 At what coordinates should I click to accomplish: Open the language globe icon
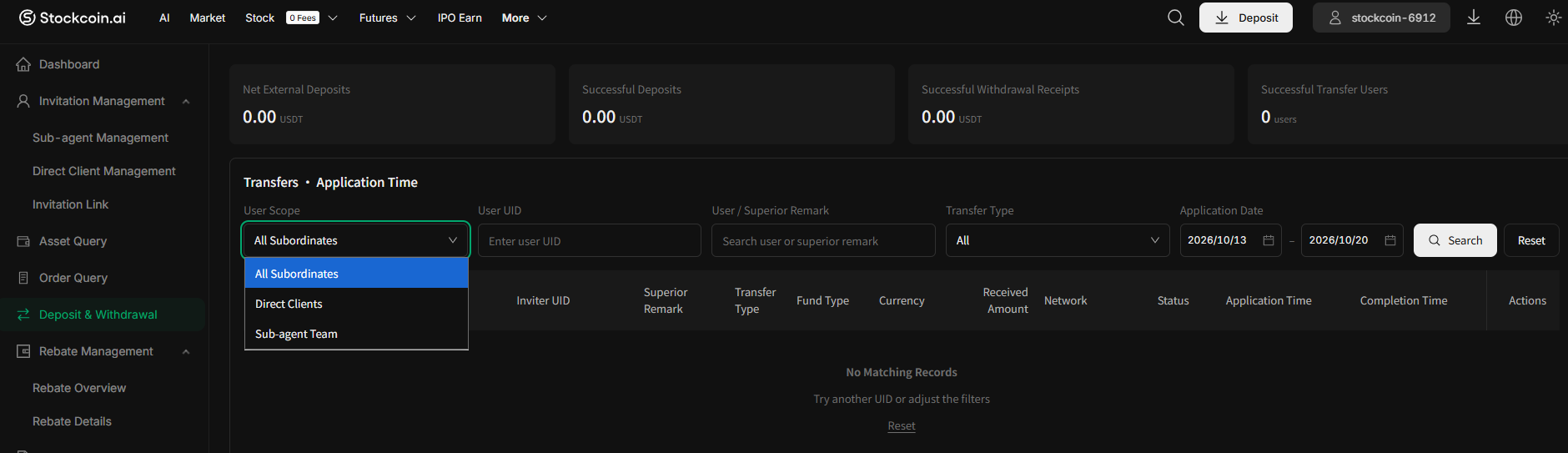[1514, 18]
